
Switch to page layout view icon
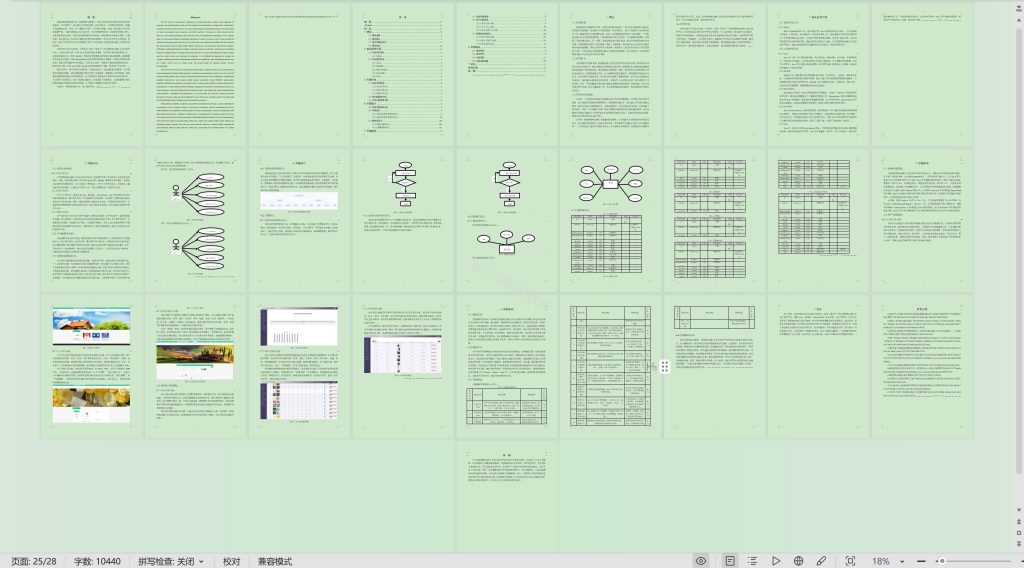tap(729, 561)
